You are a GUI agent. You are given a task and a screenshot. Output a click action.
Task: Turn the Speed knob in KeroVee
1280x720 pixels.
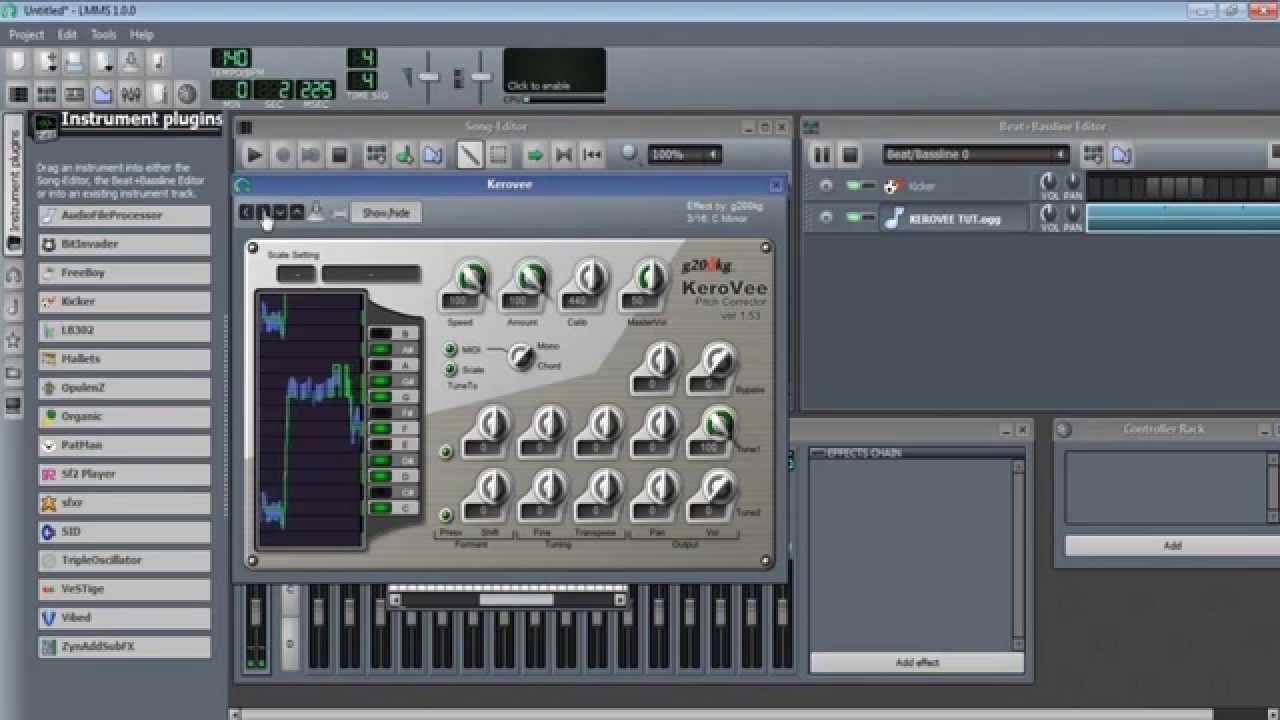pos(471,279)
